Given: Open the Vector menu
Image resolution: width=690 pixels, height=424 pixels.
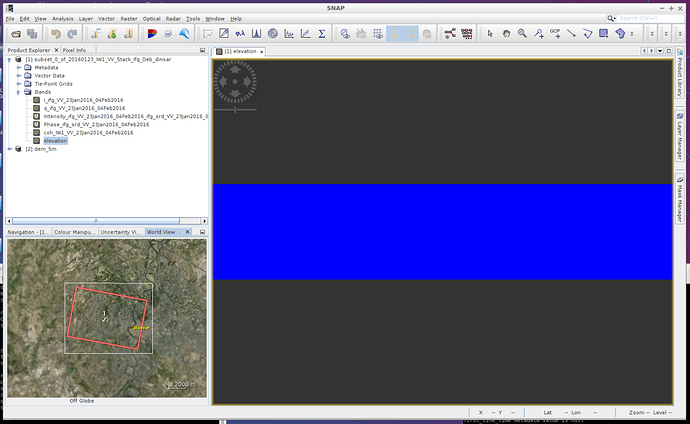Looking at the screenshot, I should click(x=106, y=19).
